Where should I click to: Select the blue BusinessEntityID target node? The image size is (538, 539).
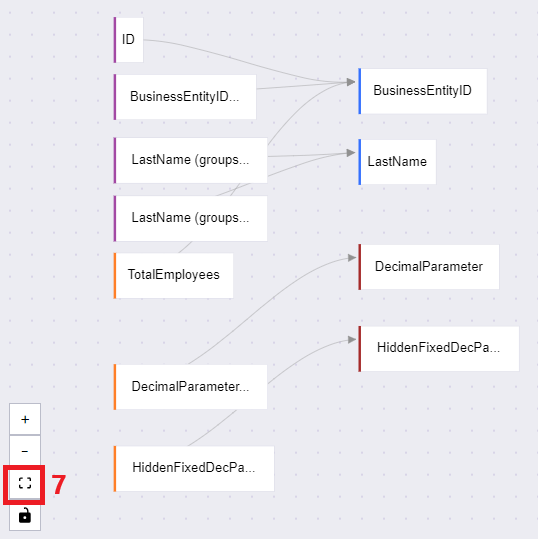[422, 91]
